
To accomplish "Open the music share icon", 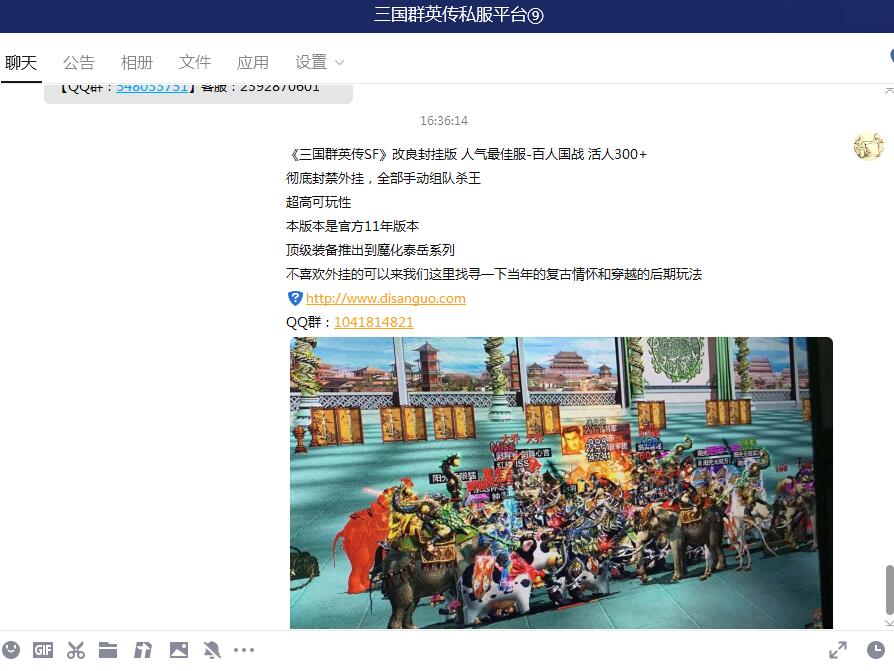I will coord(143,650).
